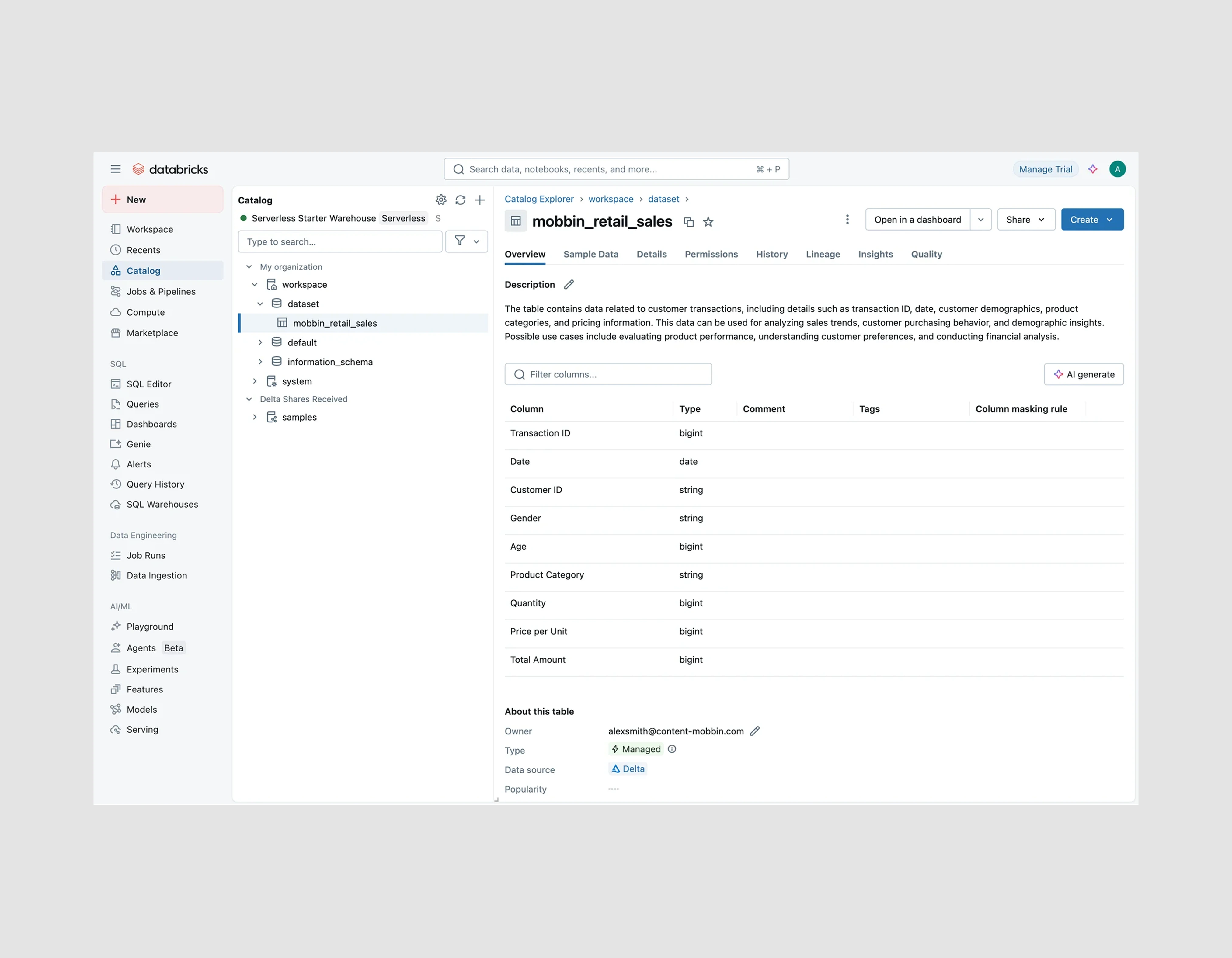The image size is (1232, 958).
Task: Click the AI generate button
Action: (1083, 374)
